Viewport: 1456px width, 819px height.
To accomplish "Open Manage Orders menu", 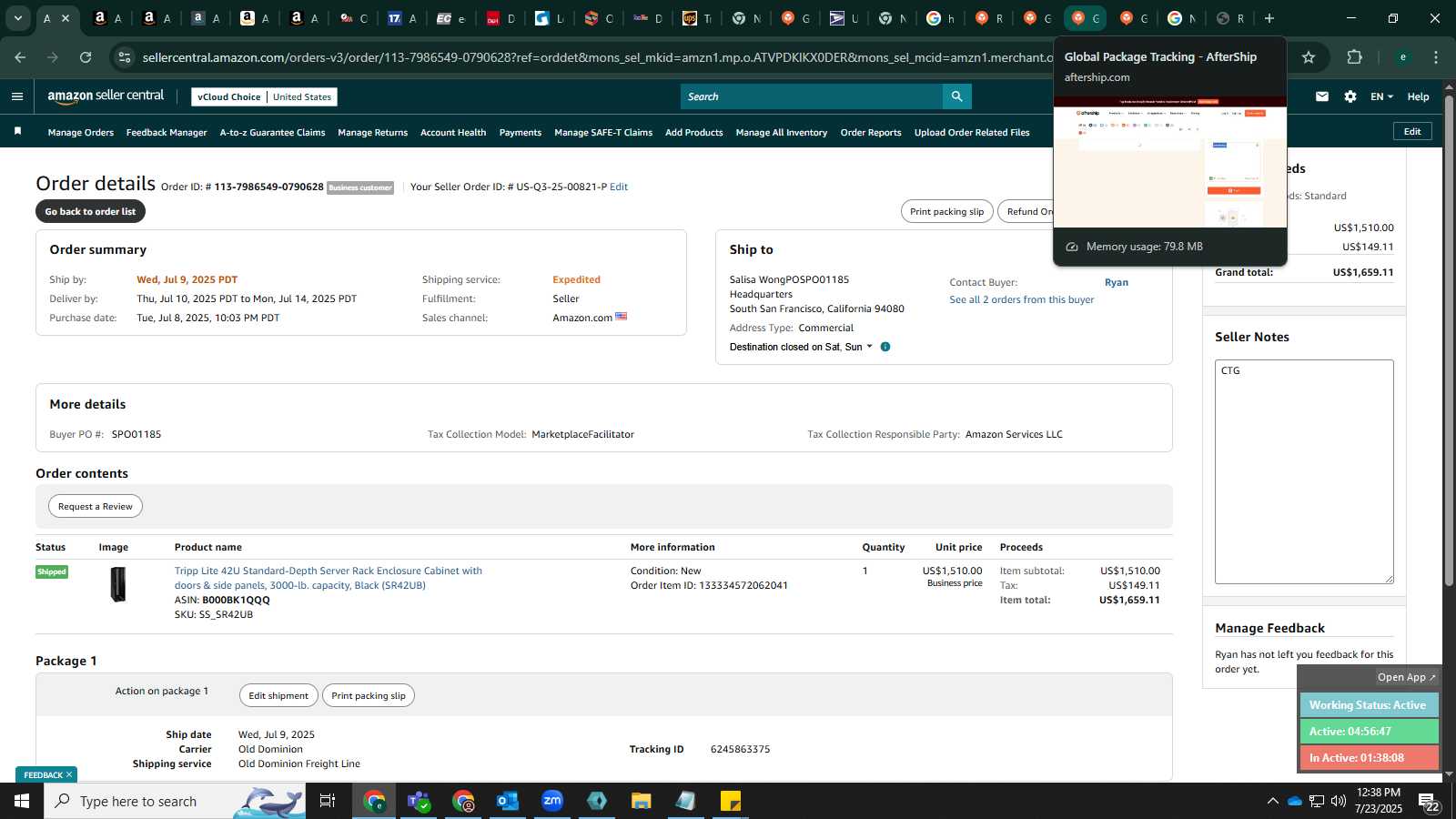I will [81, 132].
